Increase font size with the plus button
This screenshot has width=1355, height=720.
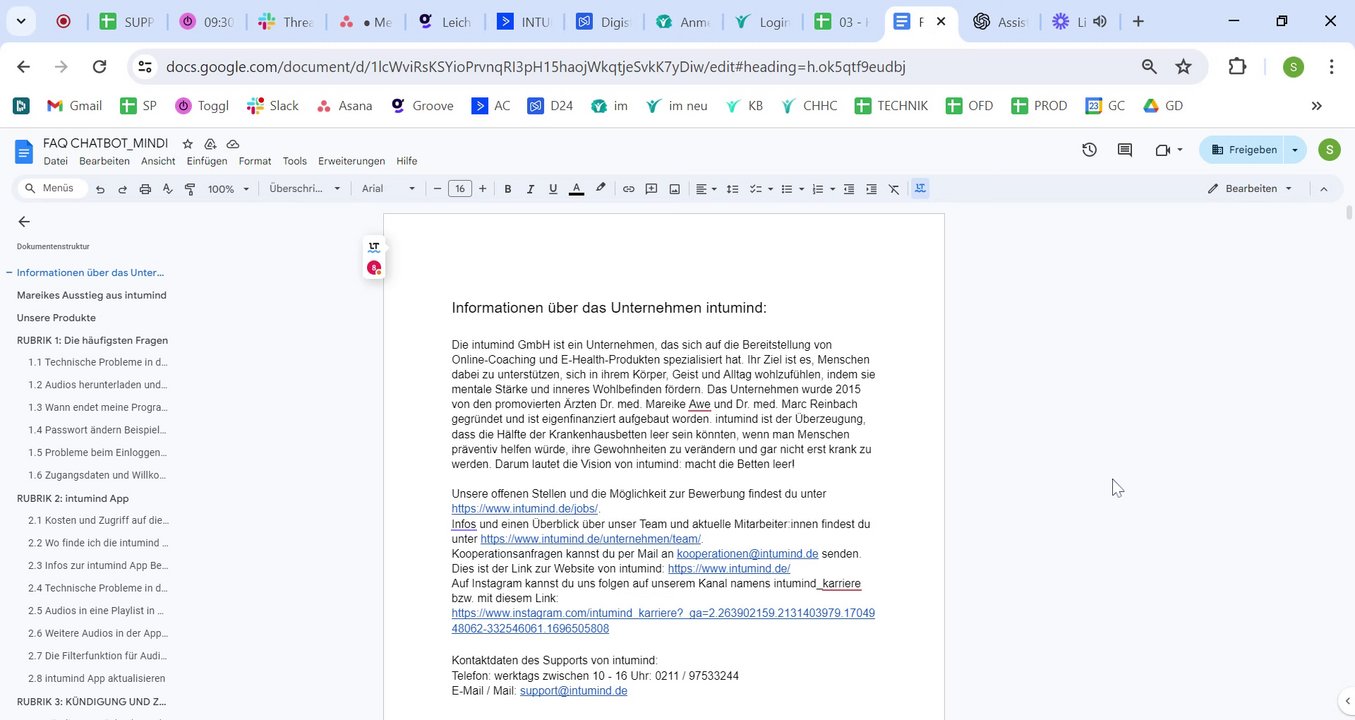click(483, 189)
